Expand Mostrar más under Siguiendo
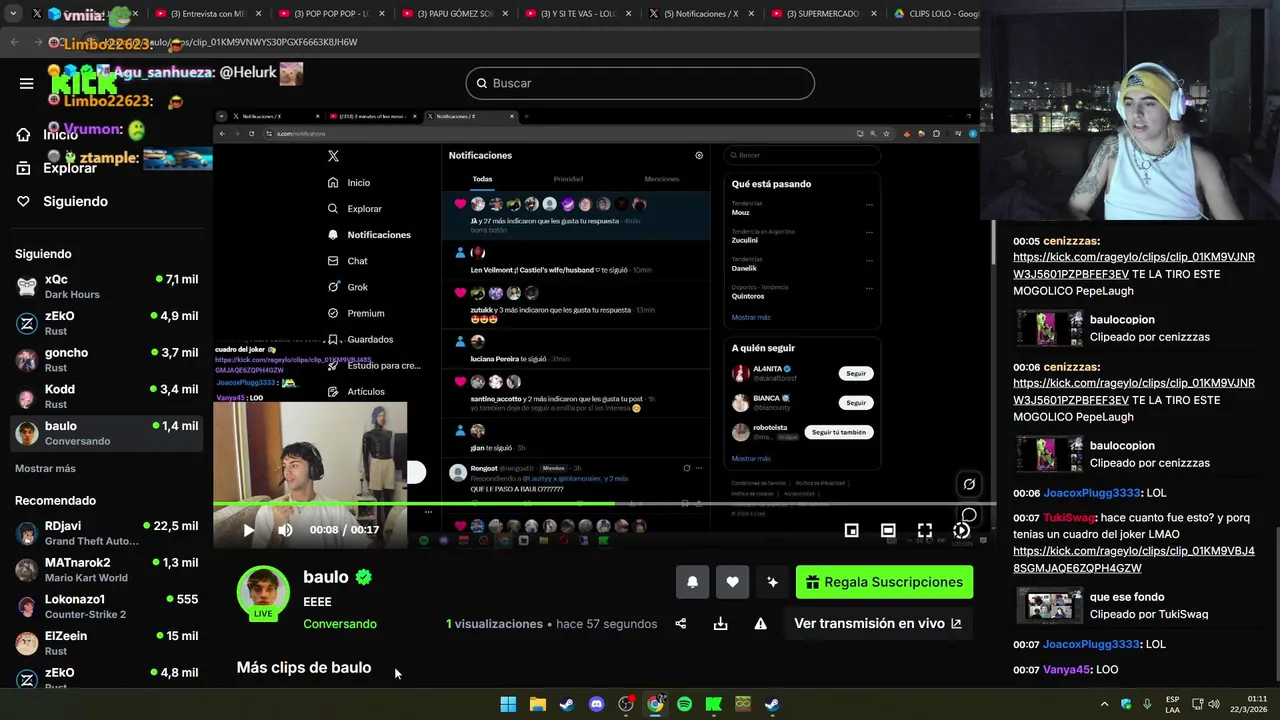The height and width of the screenshot is (720, 1280). click(x=45, y=468)
